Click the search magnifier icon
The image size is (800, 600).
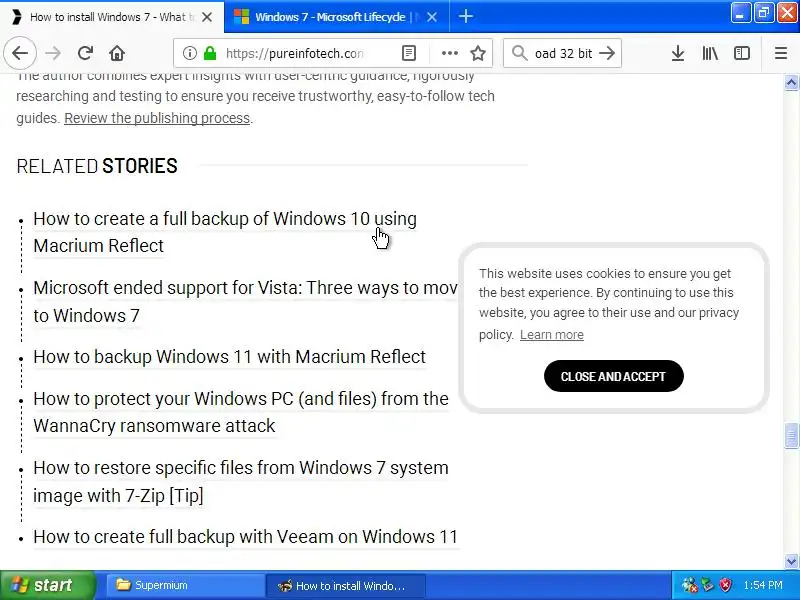[x=519, y=53]
